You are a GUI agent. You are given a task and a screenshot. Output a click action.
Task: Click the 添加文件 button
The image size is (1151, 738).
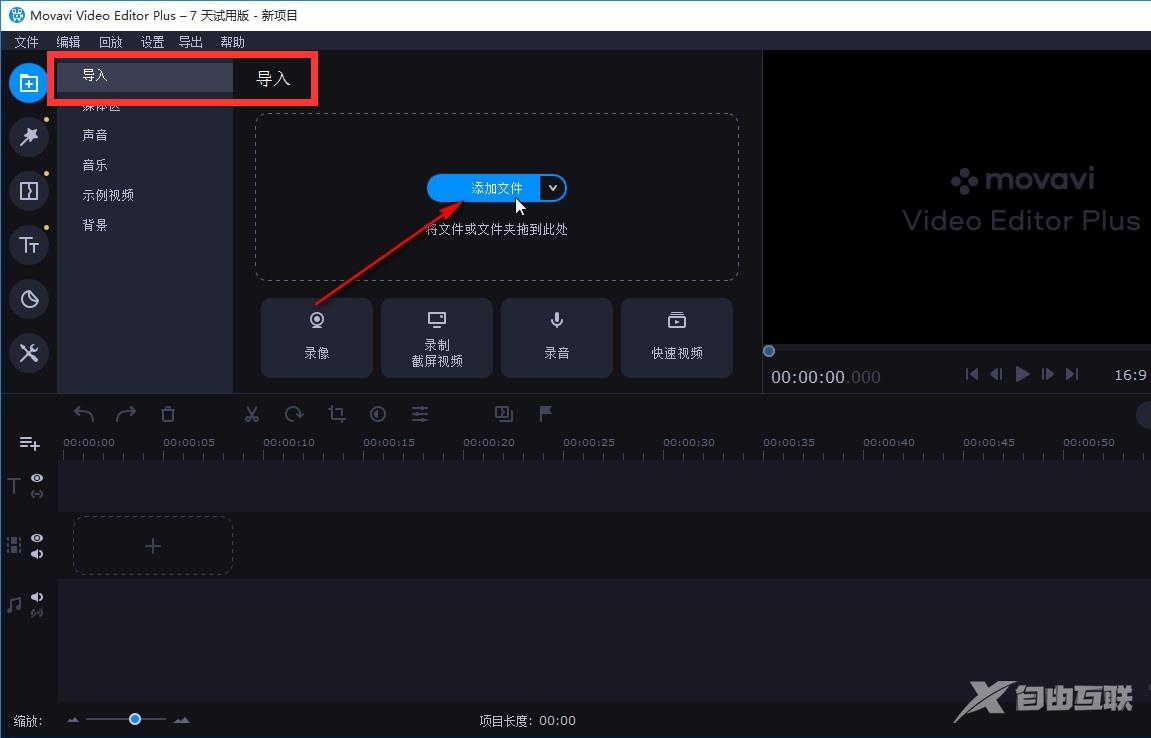coord(484,188)
